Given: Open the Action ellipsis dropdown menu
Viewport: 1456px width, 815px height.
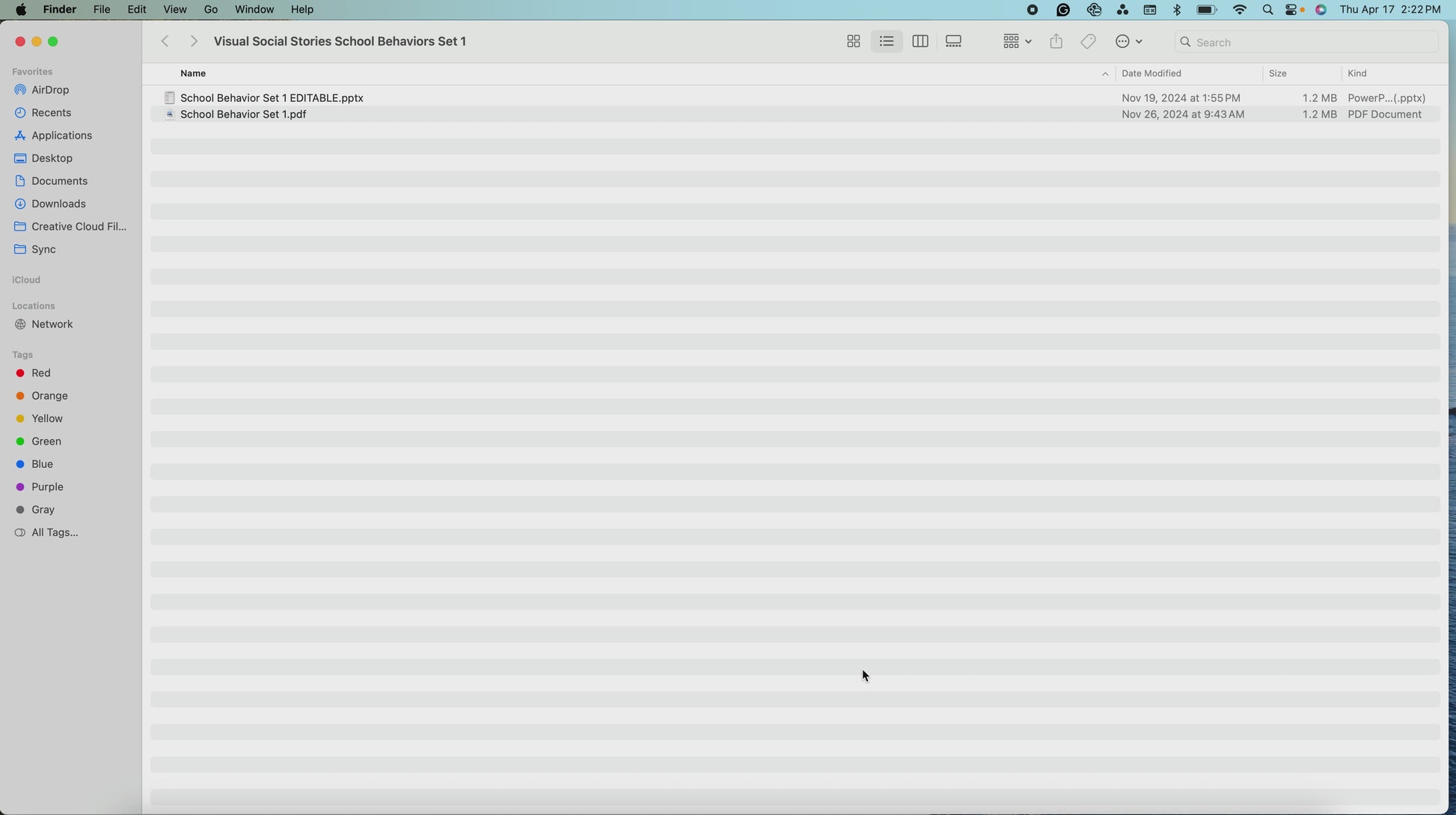Looking at the screenshot, I should tap(1128, 42).
